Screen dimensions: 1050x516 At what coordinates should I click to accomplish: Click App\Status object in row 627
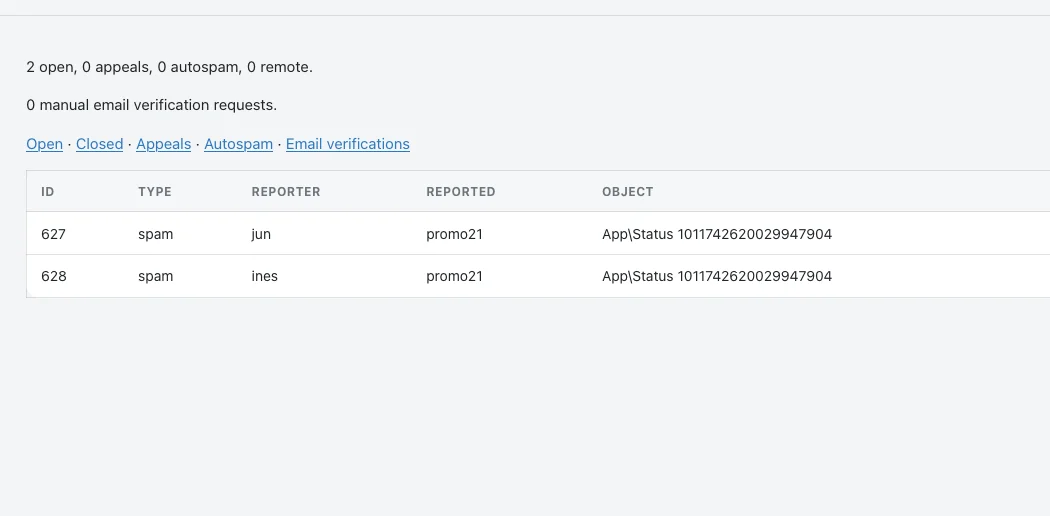(x=717, y=234)
